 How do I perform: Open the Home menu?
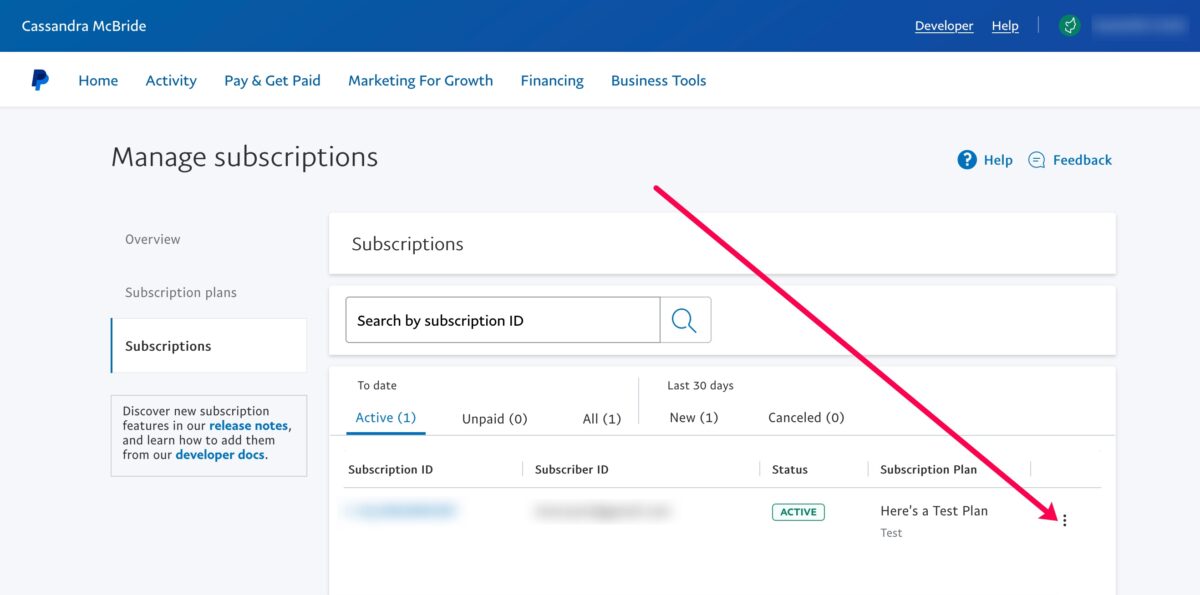coord(98,81)
